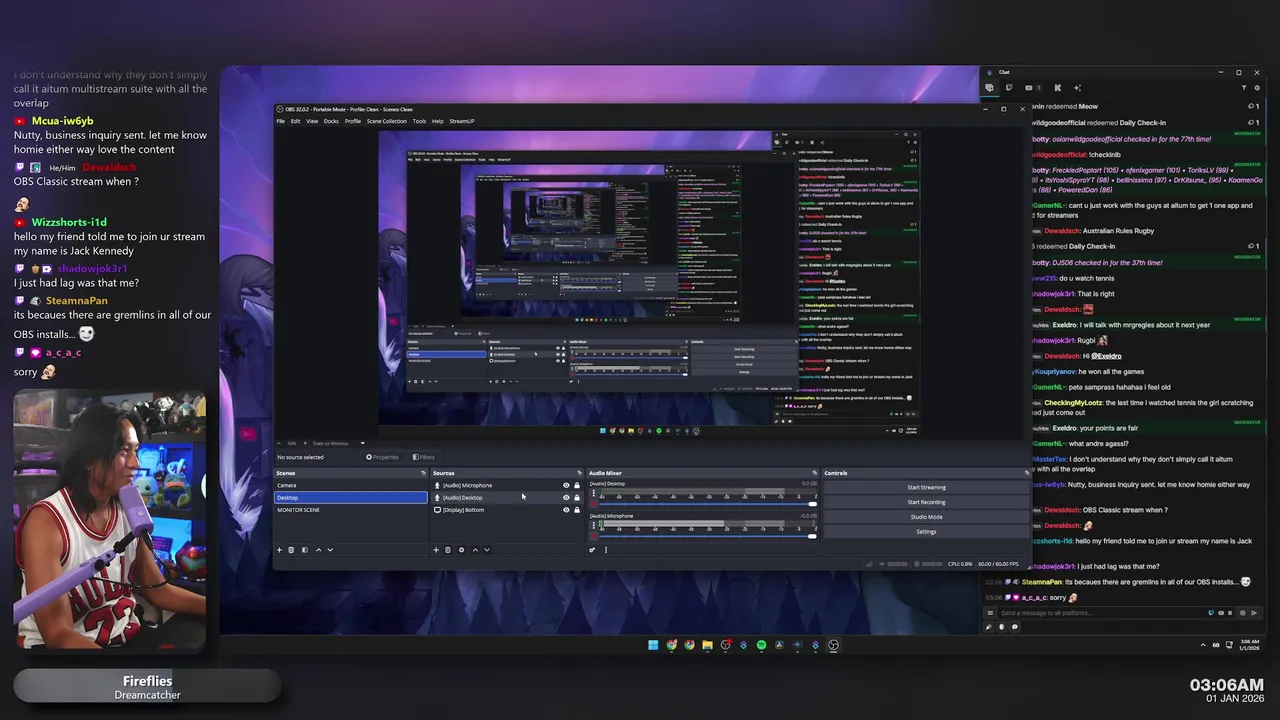Switch to YouTube chat tab
The height and width of the screenshot is (720, 1280).
1029,88
